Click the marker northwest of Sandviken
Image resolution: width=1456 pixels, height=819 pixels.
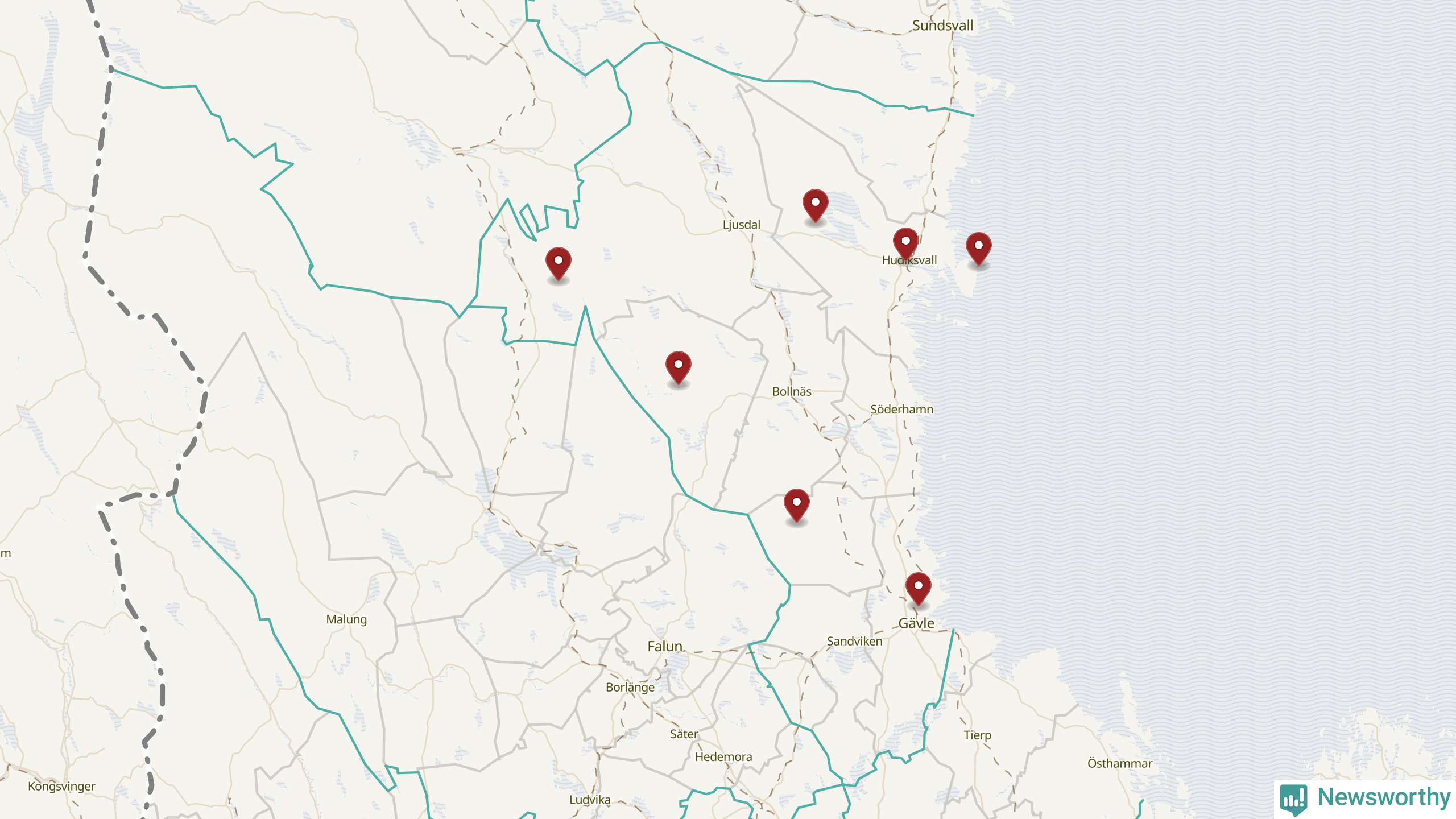(796, 504)
